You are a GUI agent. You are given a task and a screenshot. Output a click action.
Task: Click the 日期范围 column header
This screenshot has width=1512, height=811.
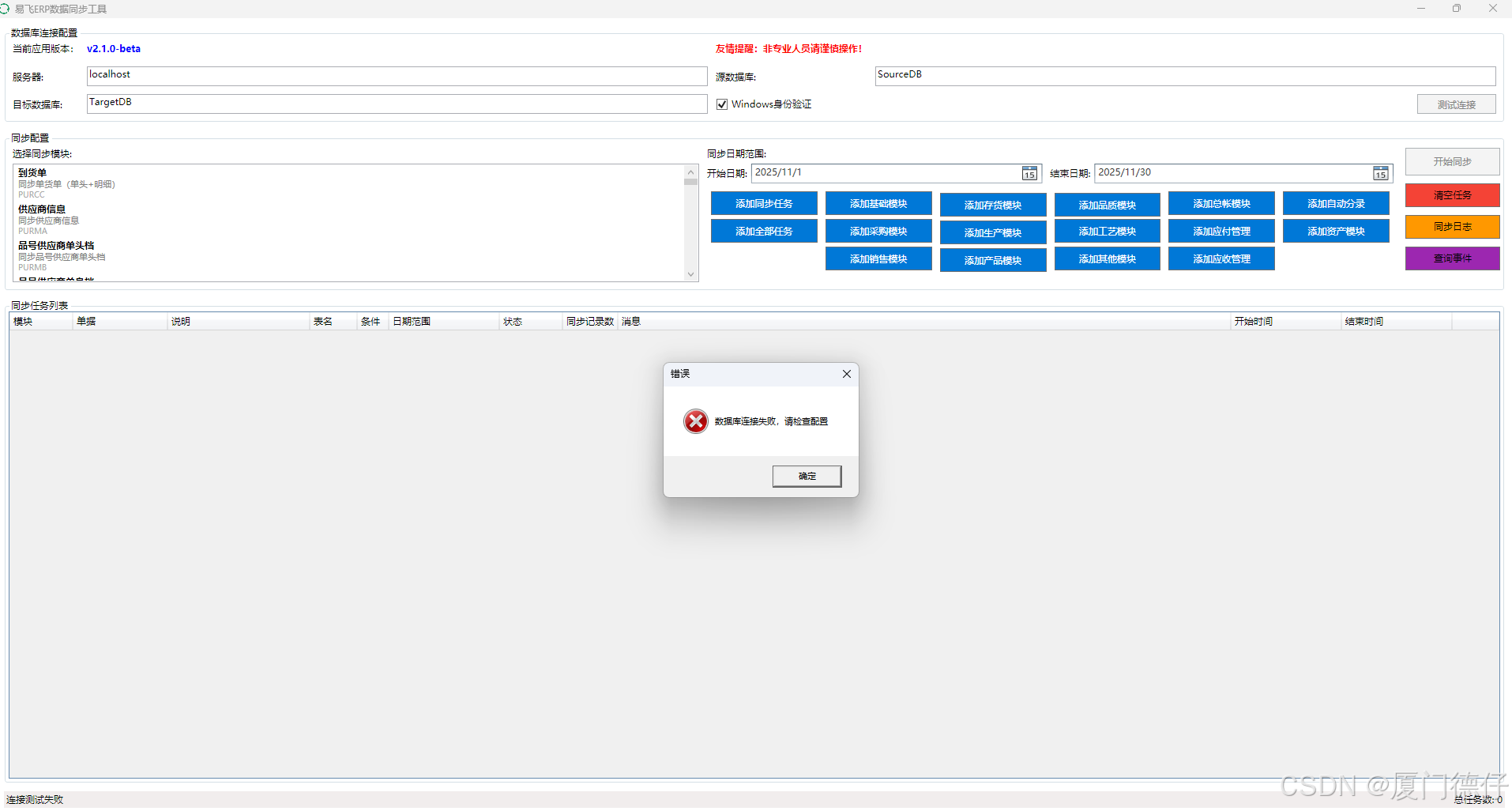pyautogui.click(x=444, y=322)
